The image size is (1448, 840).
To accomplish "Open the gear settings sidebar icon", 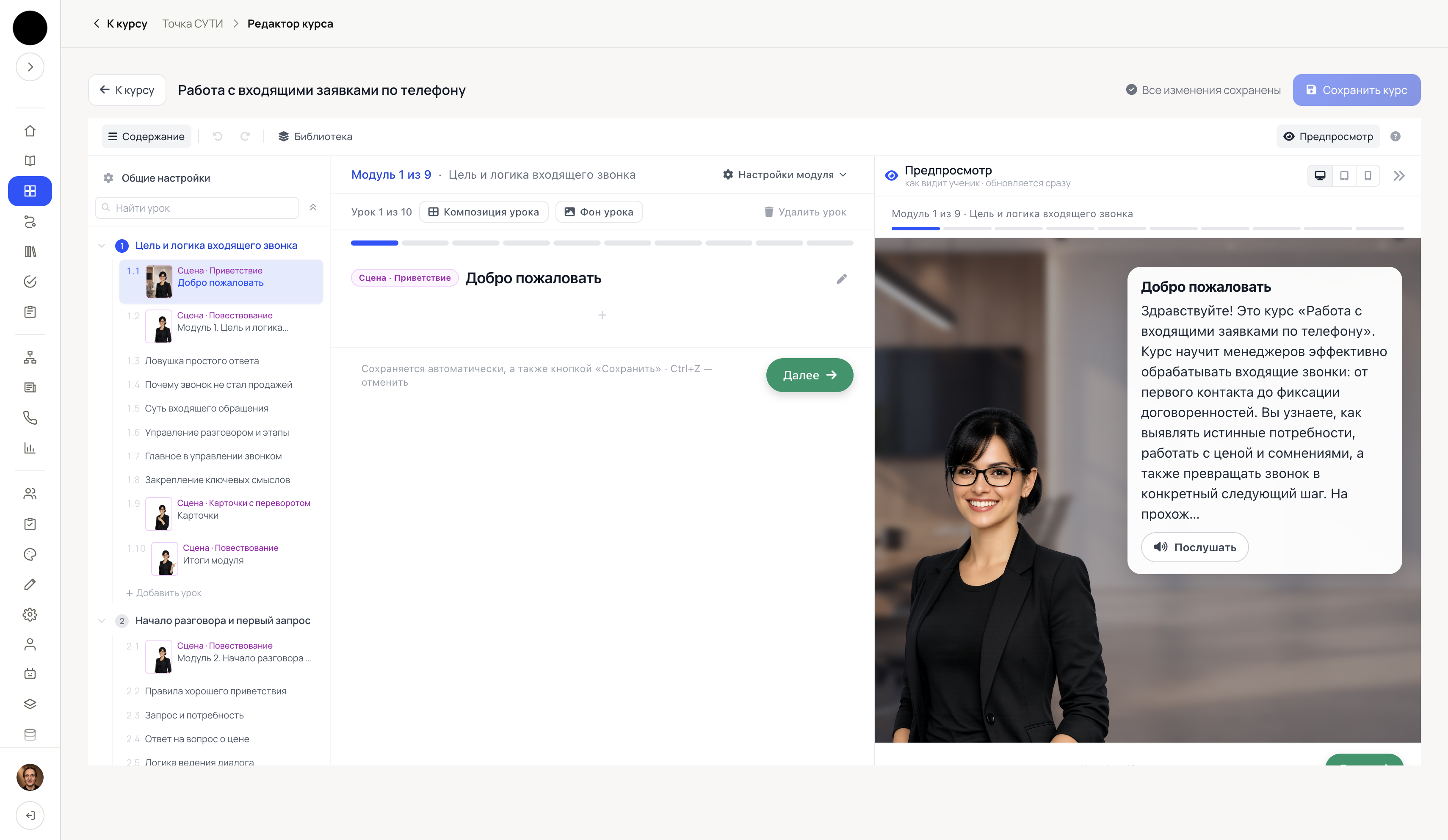I will coord(30,614).
